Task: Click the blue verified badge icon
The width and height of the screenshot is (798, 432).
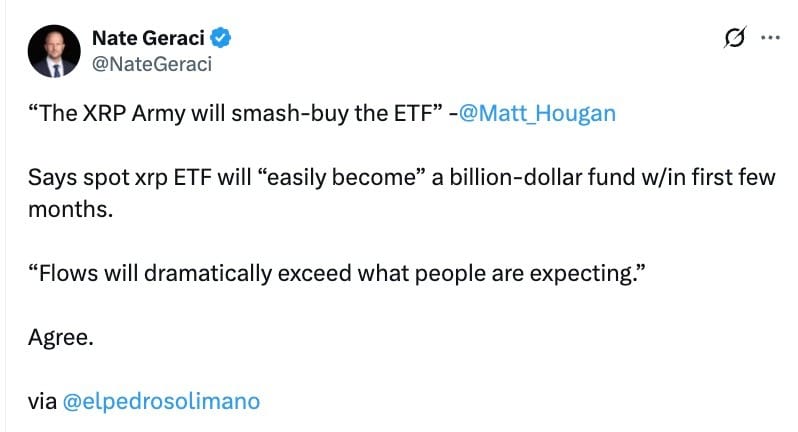Action: point(224,39)
